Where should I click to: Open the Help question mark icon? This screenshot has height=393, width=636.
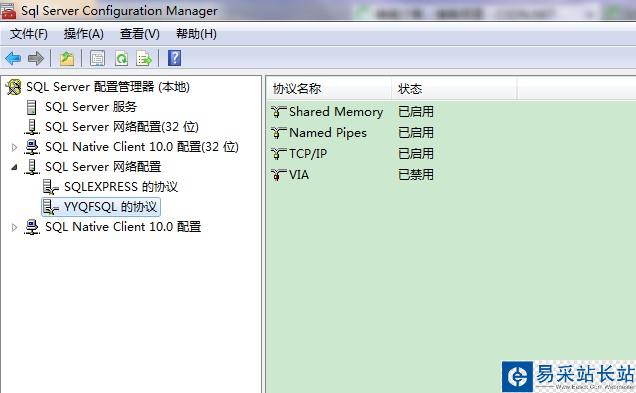(x=174, y=58)
